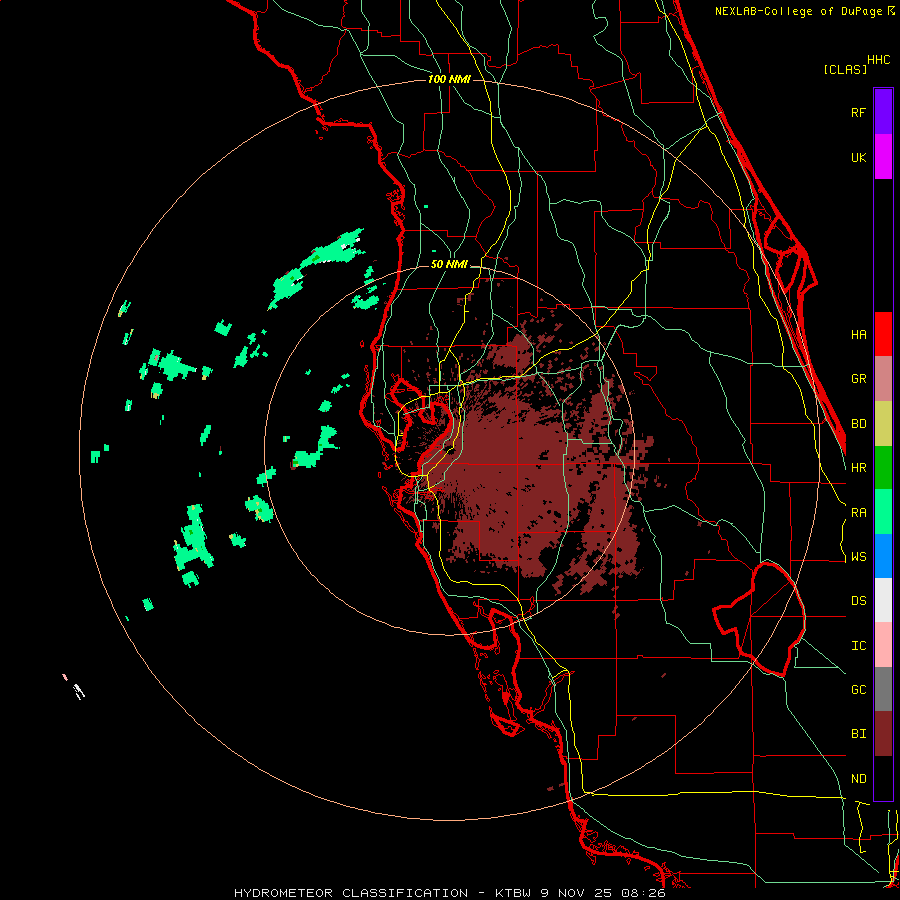The height and width of the screenshot is (900, 900).
Task: Click the 'GR' legend label
Action: 858,379
